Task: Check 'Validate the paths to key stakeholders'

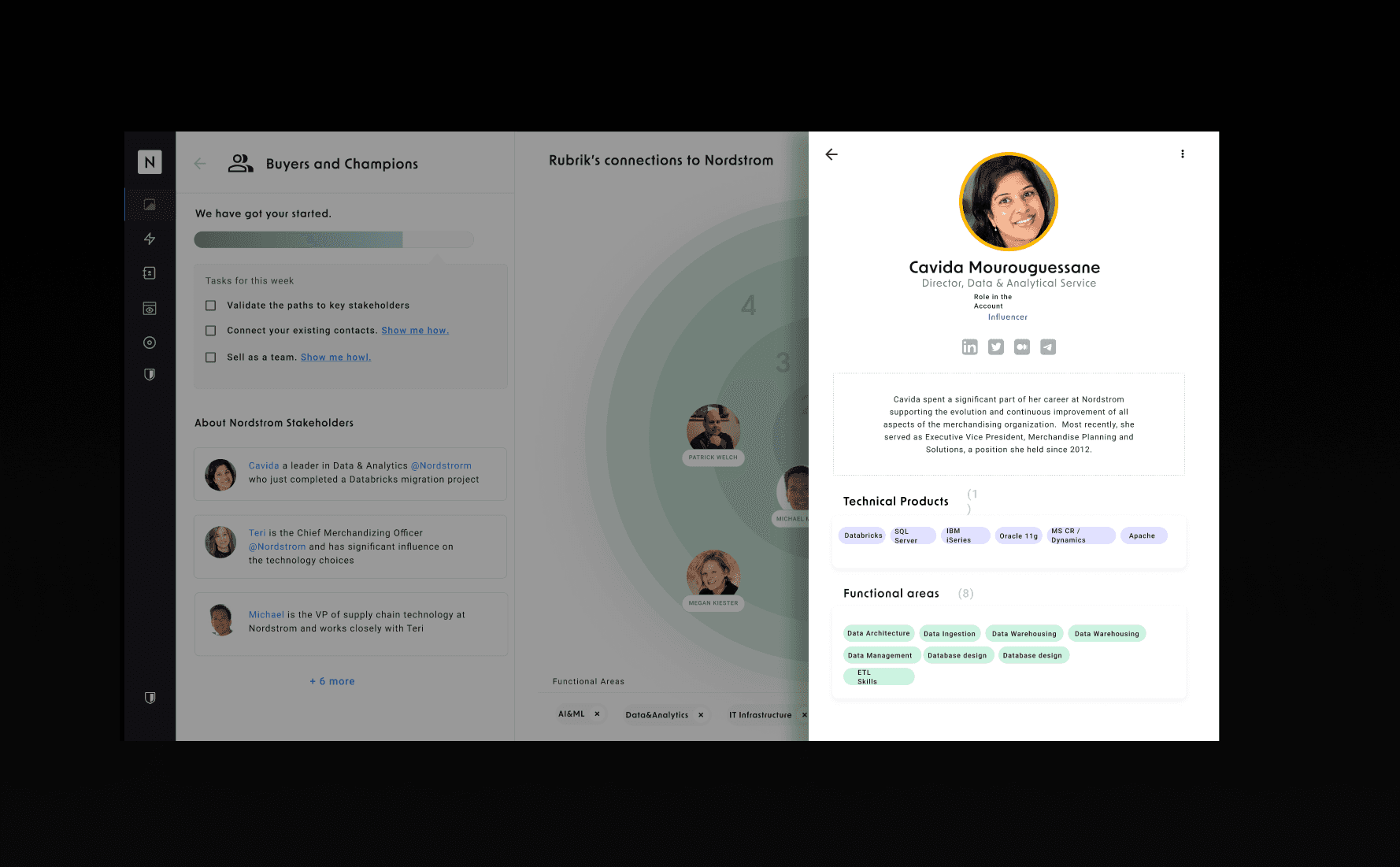Action: point(210,306)
